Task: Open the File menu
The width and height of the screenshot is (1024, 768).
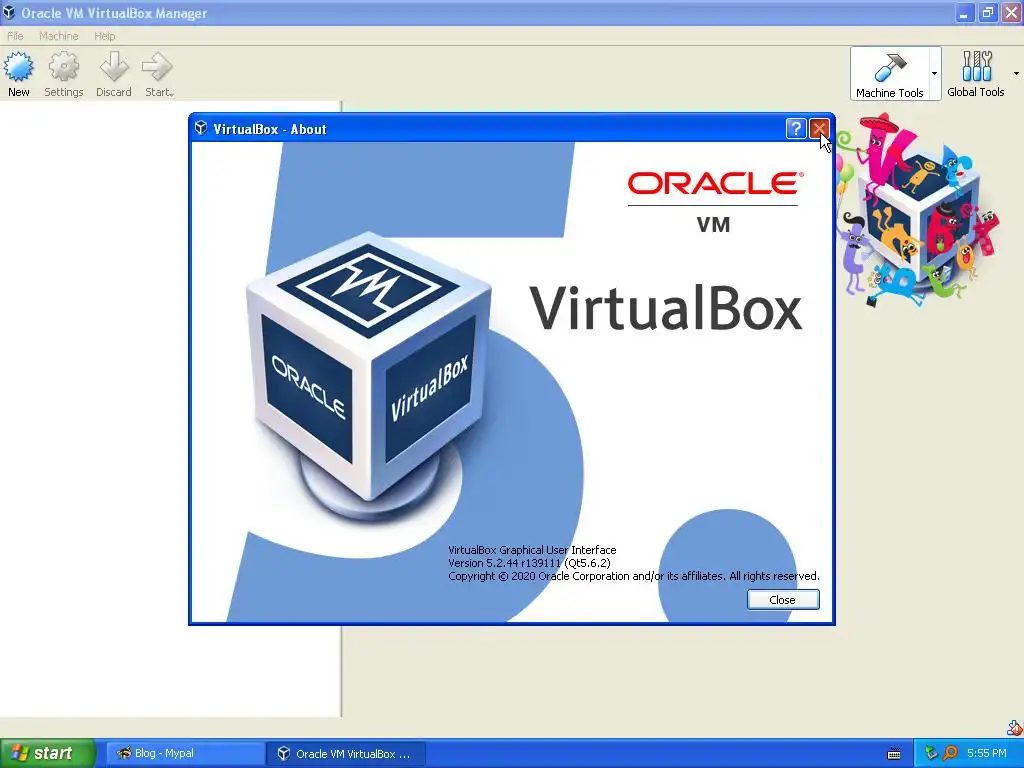Action: click(15, 36)
